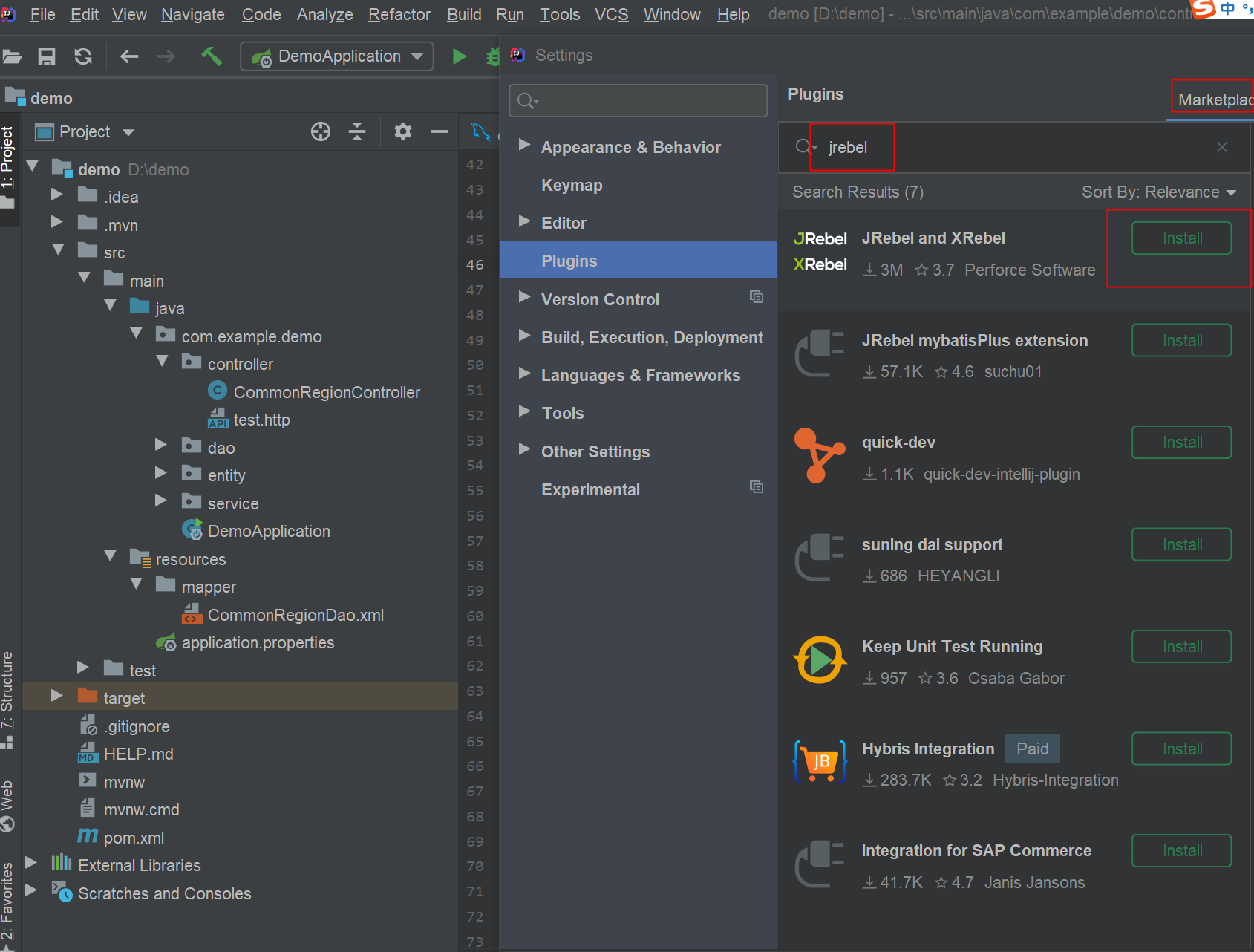Image resolution: width=1254 pixels, height=952 pixels.
Task: Build project with the hammer icon
Action: point(212,56)
